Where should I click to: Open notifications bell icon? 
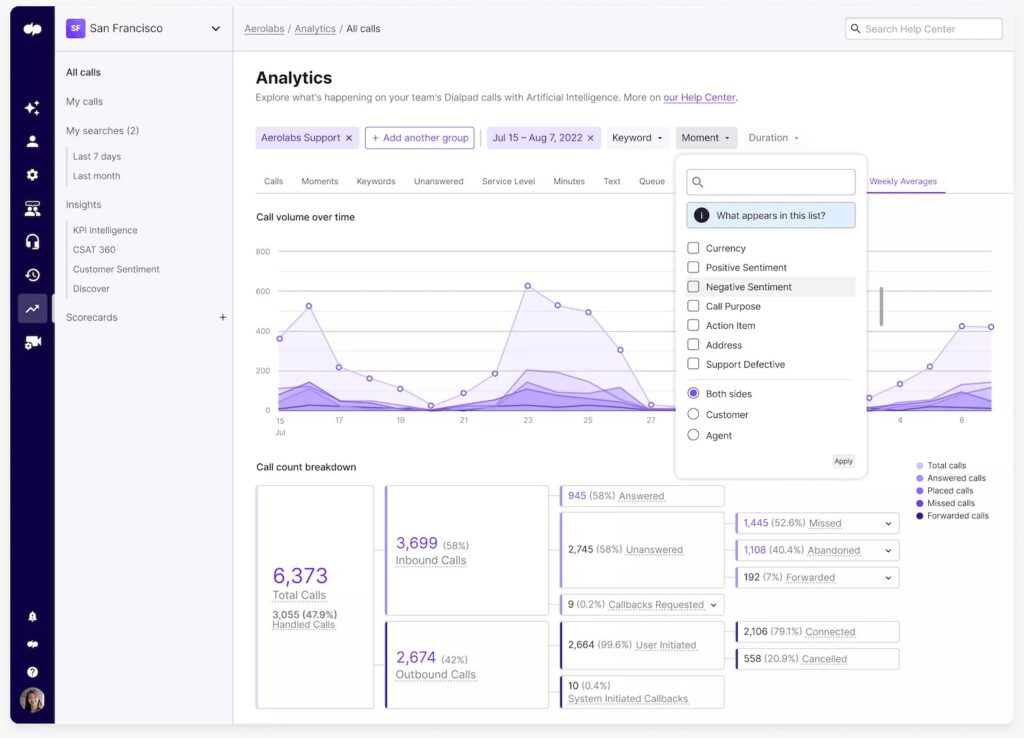(32, 616)
